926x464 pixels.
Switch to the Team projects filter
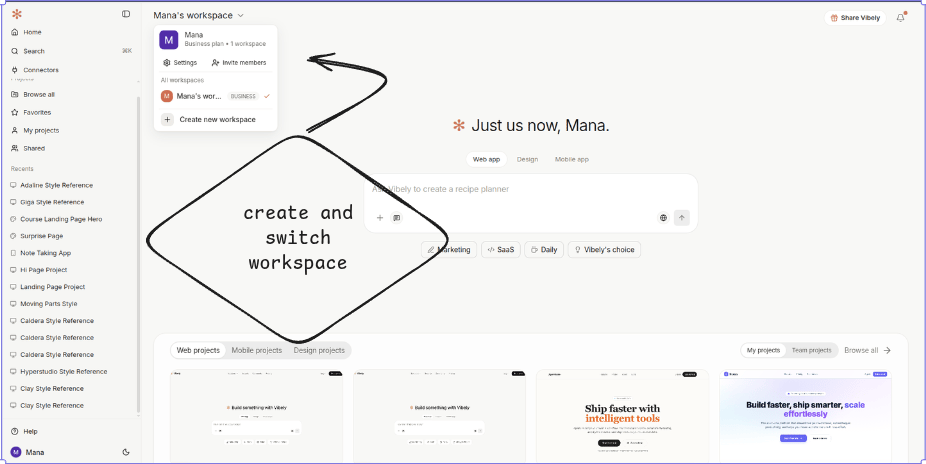(811, 350)
